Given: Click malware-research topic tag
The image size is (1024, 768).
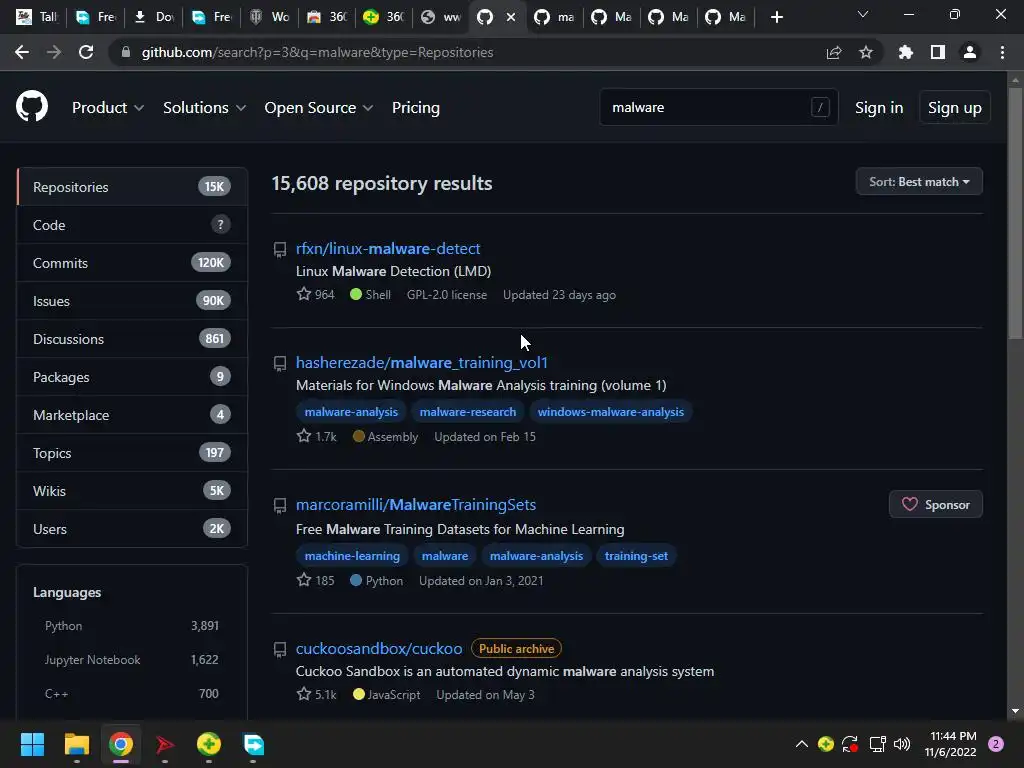Looking at the screenshot, I should tap(468, 412).
